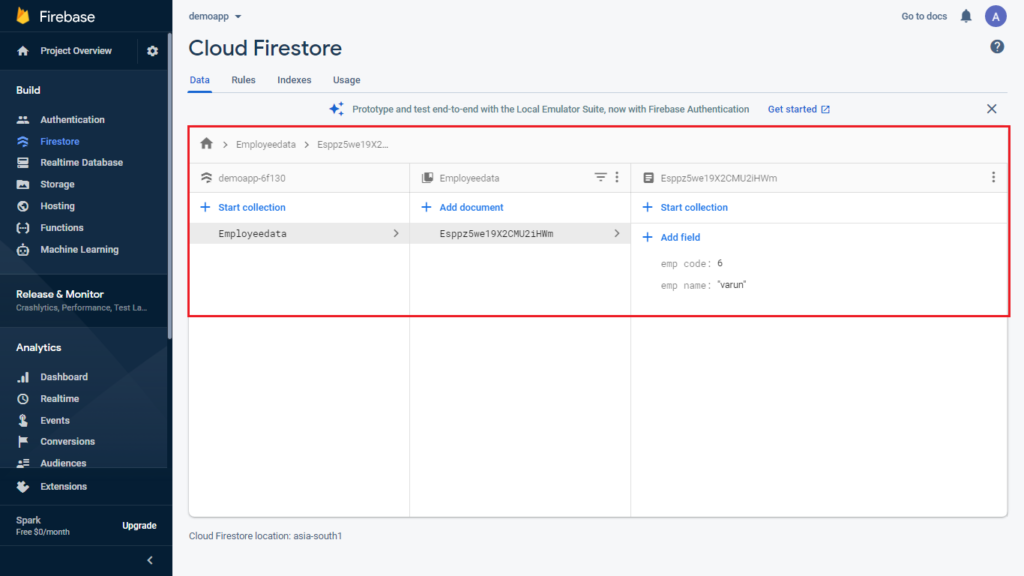Click the sidebar vertical scrollbar
1024x576 pixels.
(x=170, y=186)
